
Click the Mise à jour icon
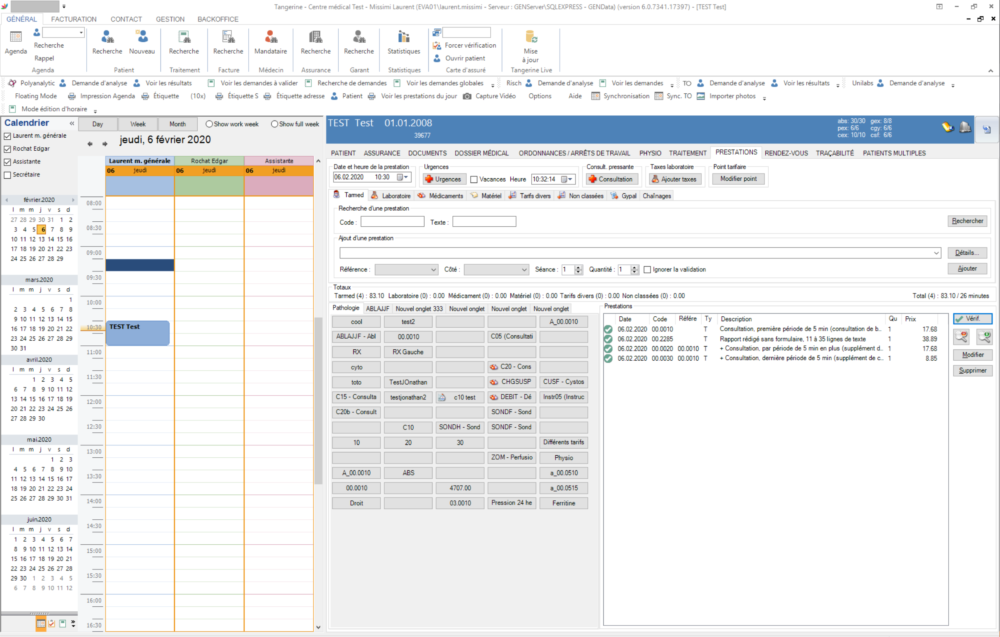(x=530, y=37)
